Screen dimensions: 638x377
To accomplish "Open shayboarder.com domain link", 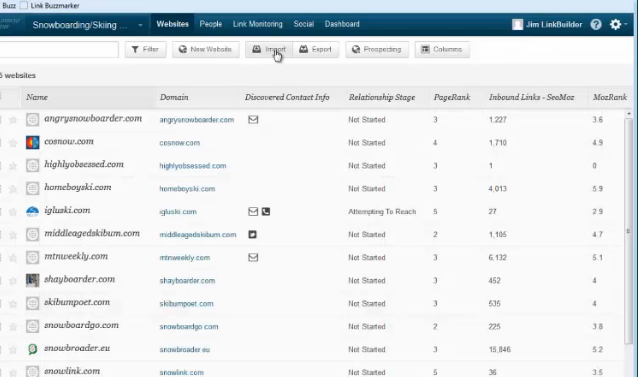I will (x=187, y=281).
